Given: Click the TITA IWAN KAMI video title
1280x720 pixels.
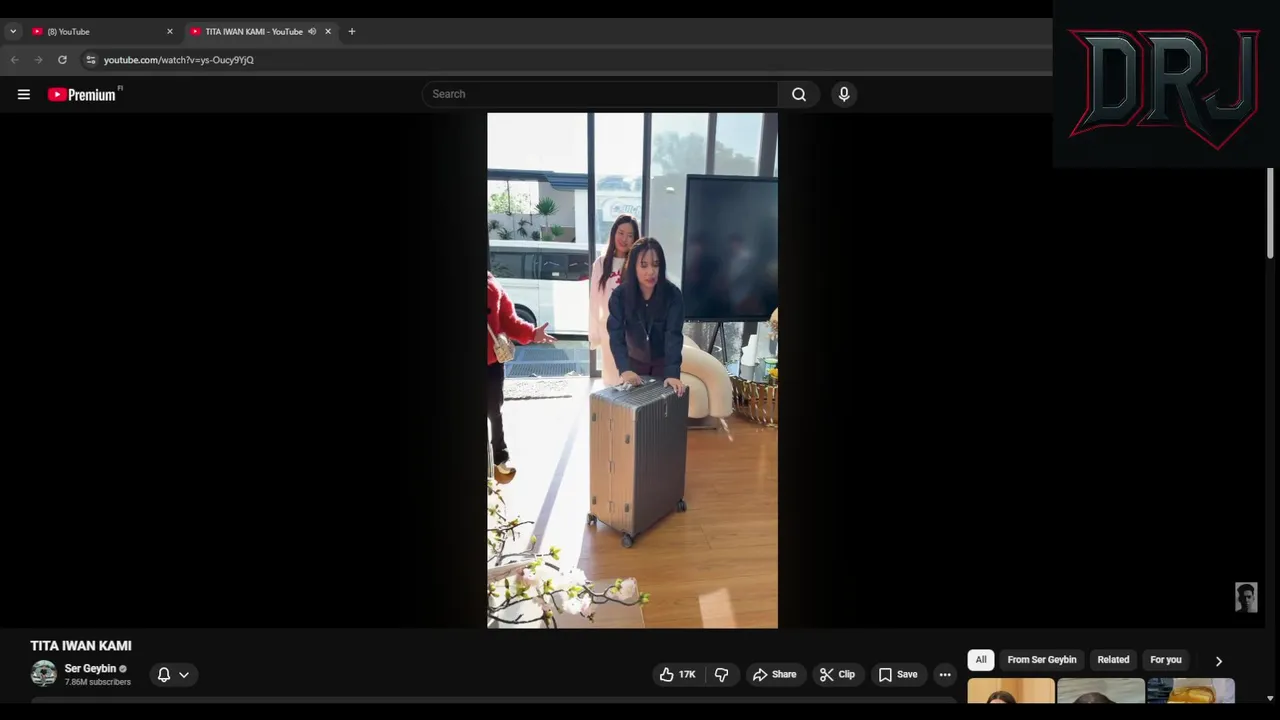Looking at the screenshot, I should pyautogui.click(x=81, y=646).
